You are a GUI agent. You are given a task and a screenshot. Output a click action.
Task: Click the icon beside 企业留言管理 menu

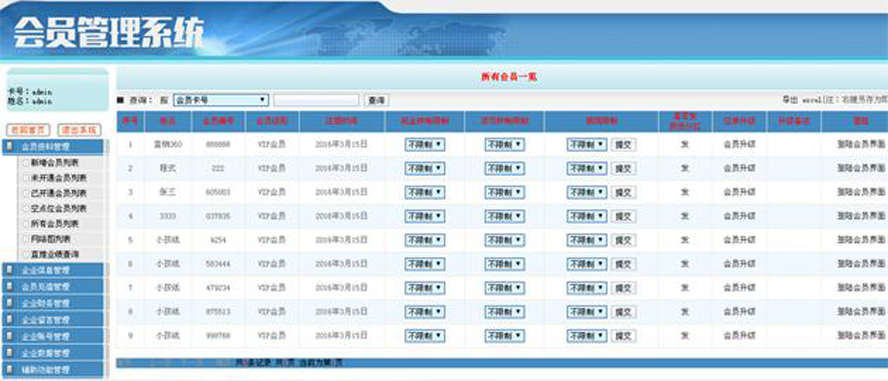[x=9, y=319]
